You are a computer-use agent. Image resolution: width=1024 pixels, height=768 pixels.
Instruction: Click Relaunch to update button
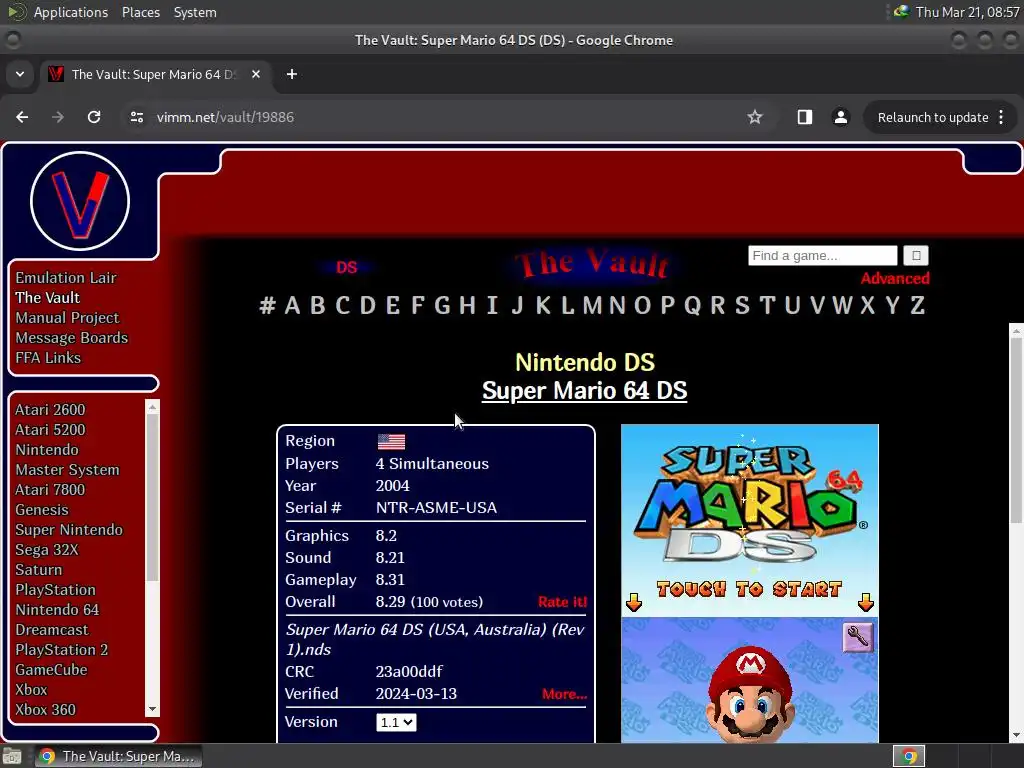[x=933, y=118]
